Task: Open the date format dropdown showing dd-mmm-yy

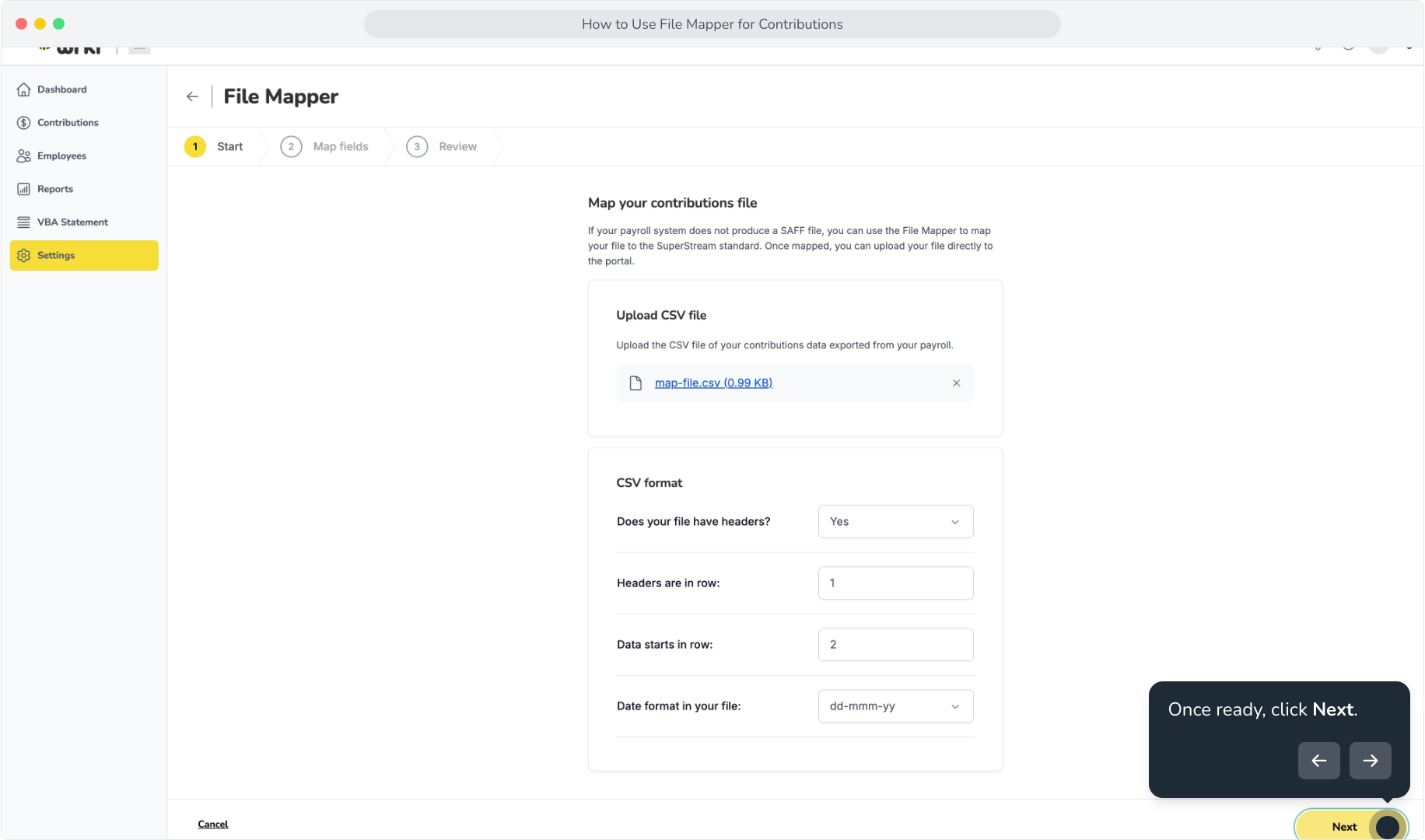Action: tap(896, 706)
